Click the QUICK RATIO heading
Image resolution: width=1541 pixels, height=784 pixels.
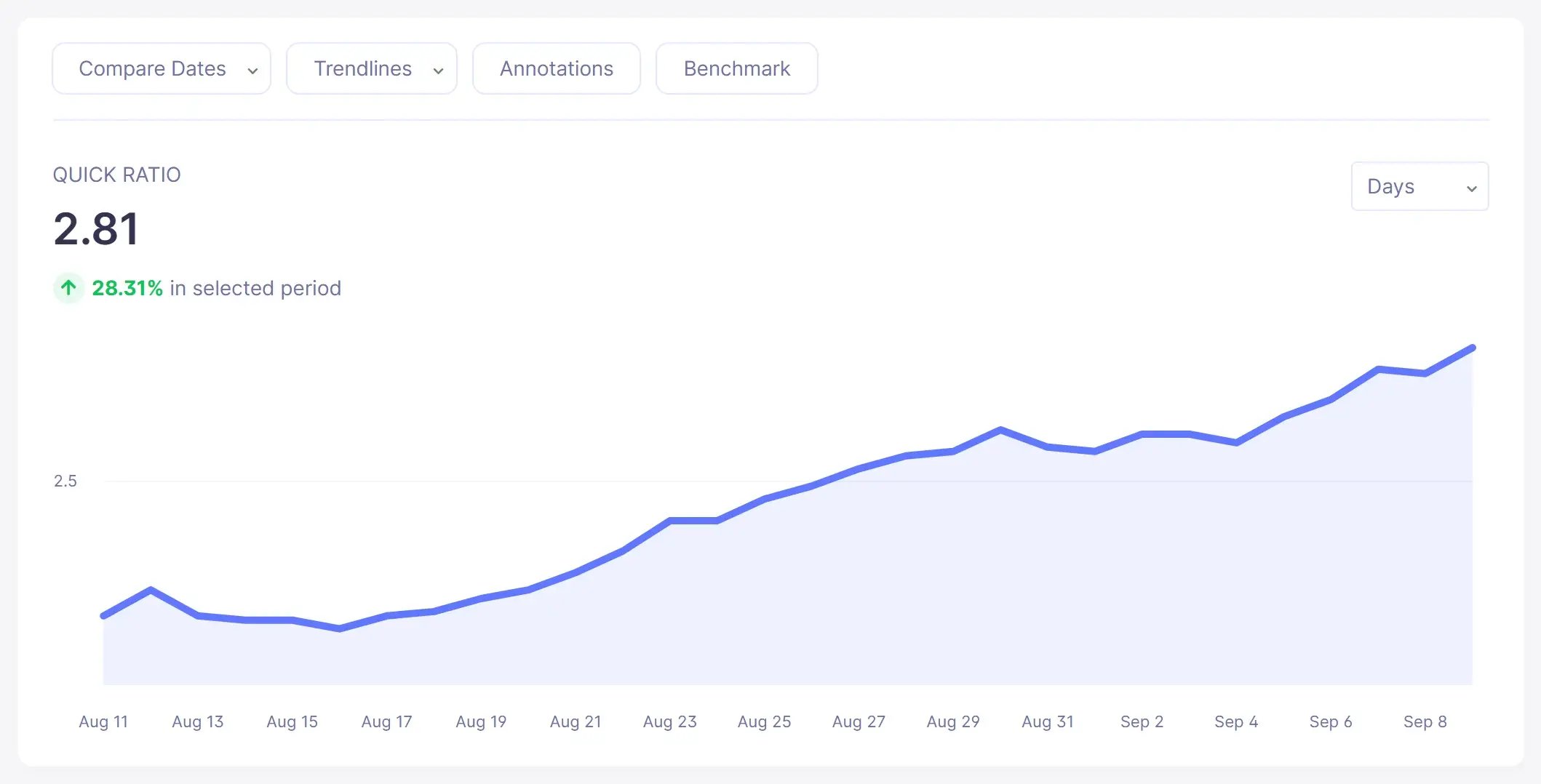[x=116, y=175]
